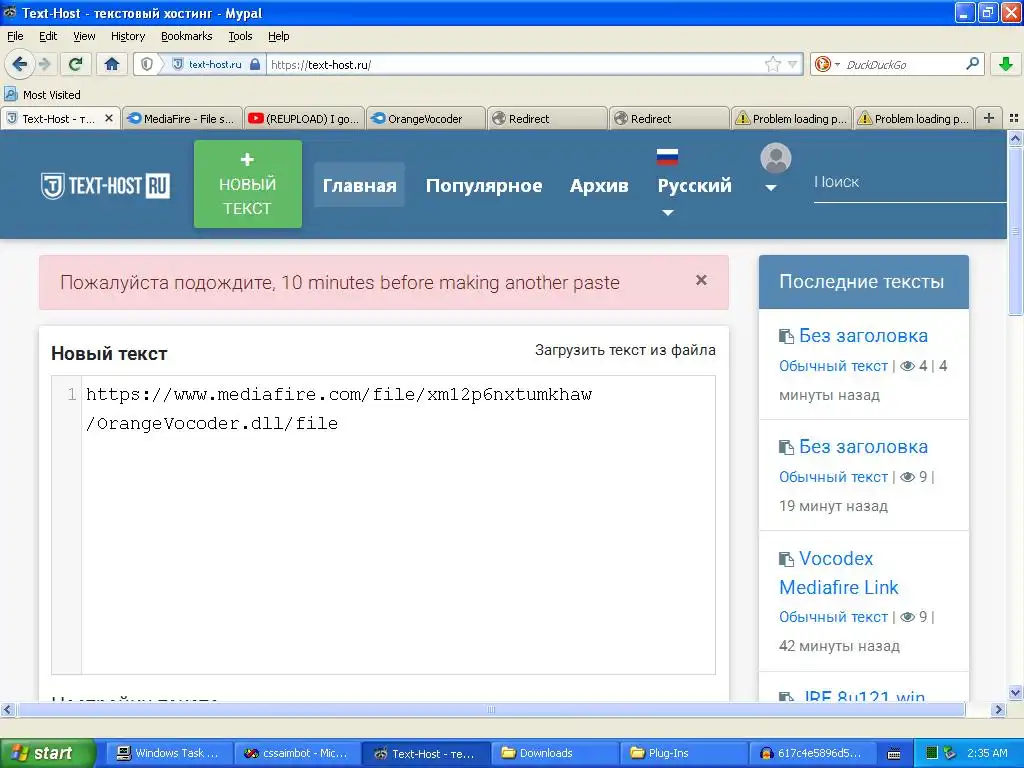Show the list of all tabs
The height and width of the screenshot is (768, 1024).
[x=1014, y=118]
